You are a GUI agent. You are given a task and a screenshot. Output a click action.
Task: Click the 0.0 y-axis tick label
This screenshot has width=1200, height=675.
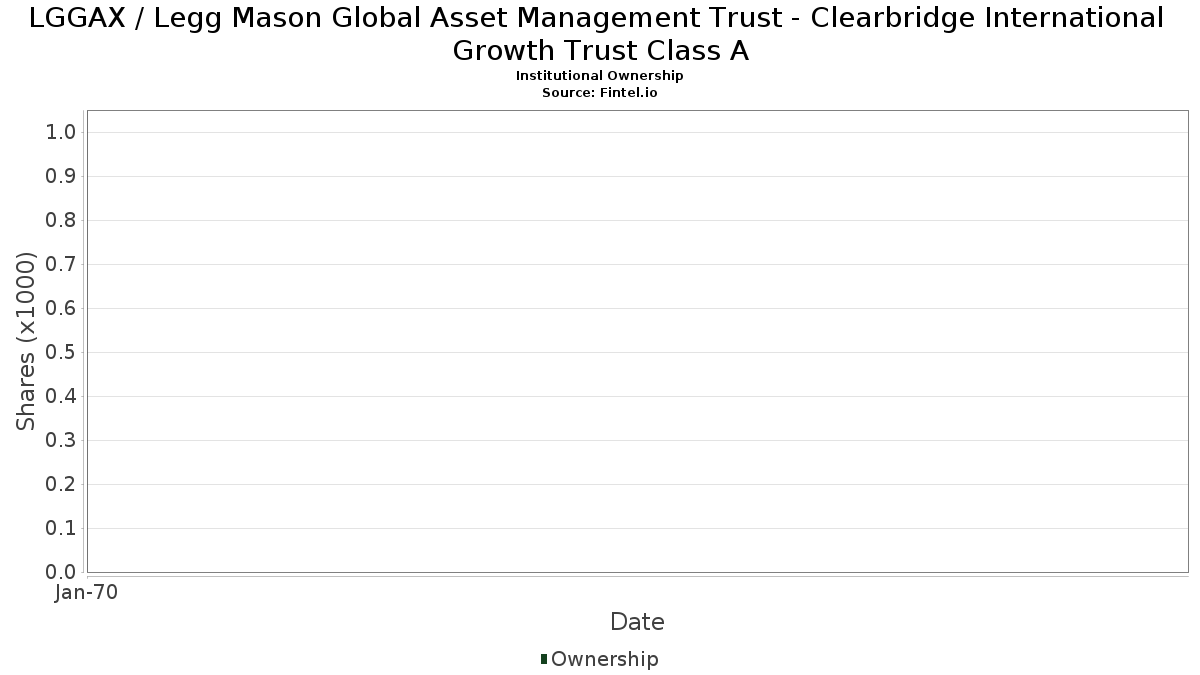(x=62, y=572)
